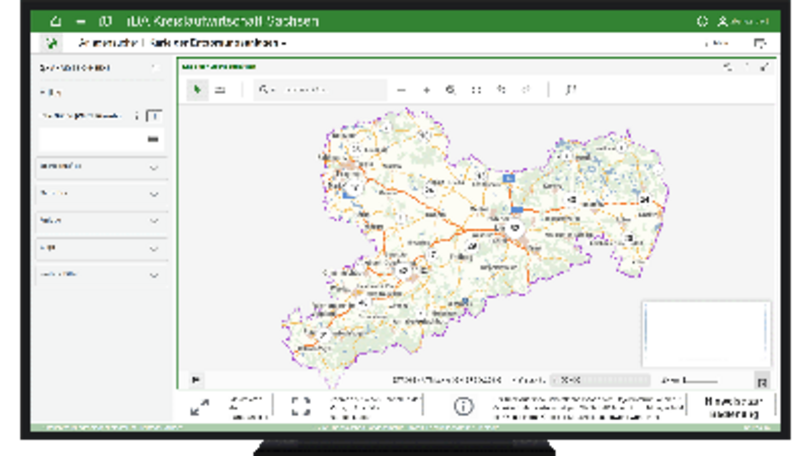
Task: Zoom in with the plus icon
Action: pyautogui.click(x=426, y=90)
